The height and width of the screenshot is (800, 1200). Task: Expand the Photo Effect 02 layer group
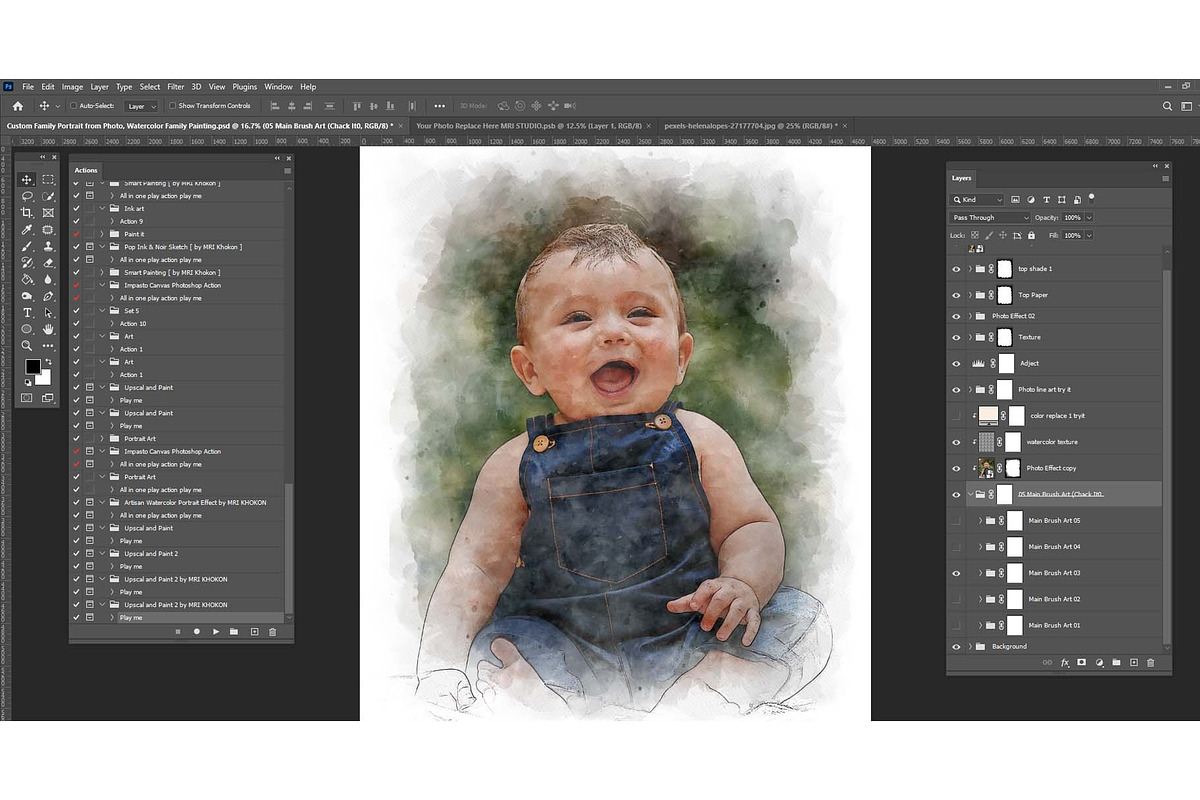970,316
